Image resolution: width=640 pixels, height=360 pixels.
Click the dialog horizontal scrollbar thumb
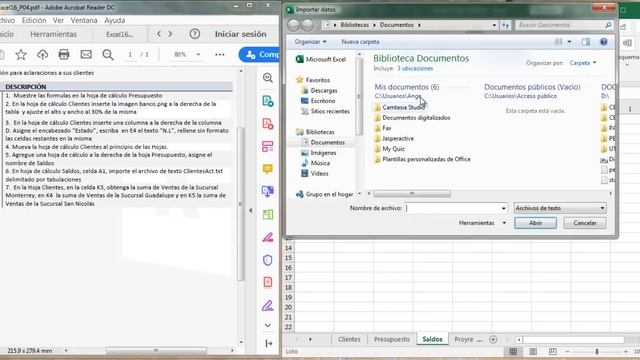(412, 194)
